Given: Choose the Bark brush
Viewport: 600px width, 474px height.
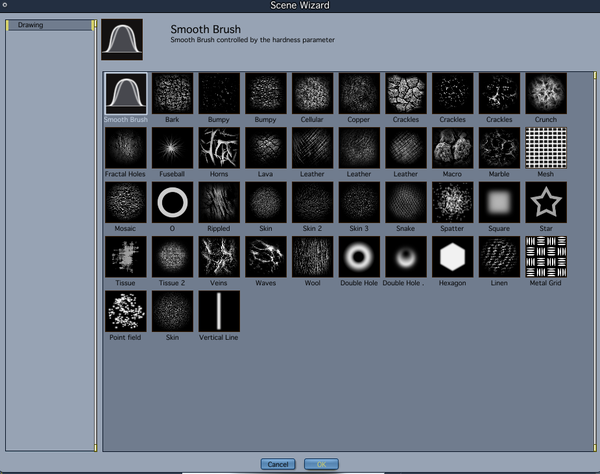Looking at the screenshot, I should click(172, 94).
